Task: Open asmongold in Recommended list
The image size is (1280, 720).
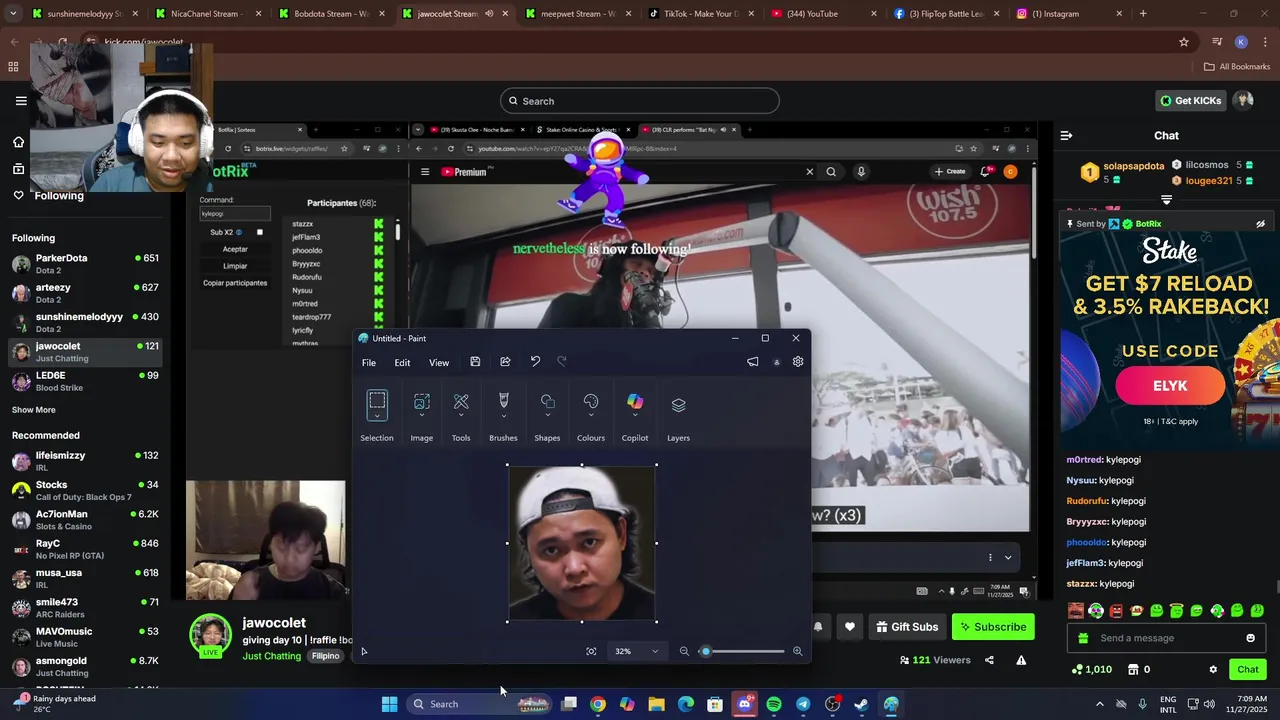Action: [85, 666]
